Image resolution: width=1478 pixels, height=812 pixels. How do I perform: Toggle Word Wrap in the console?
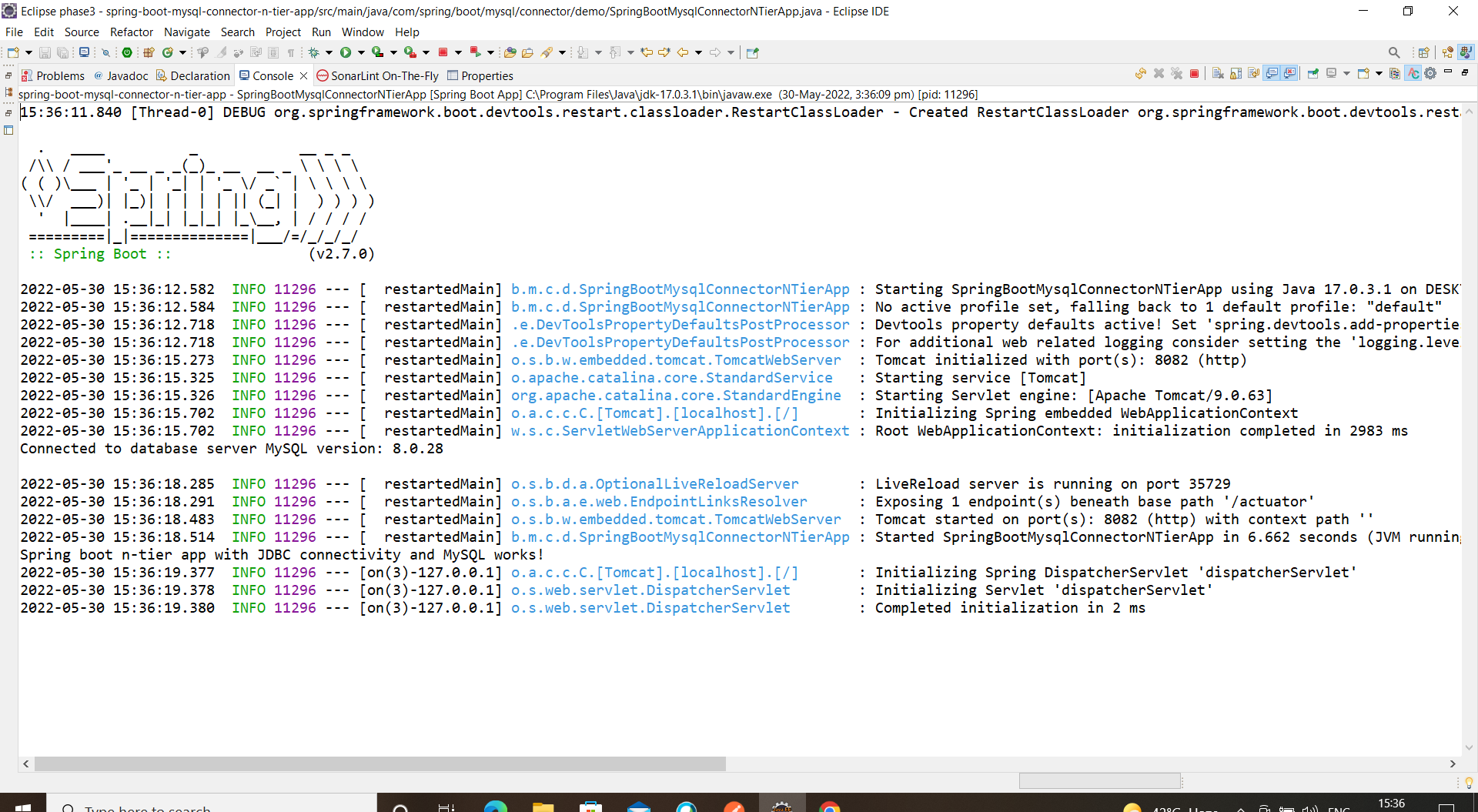point(1253,74)
